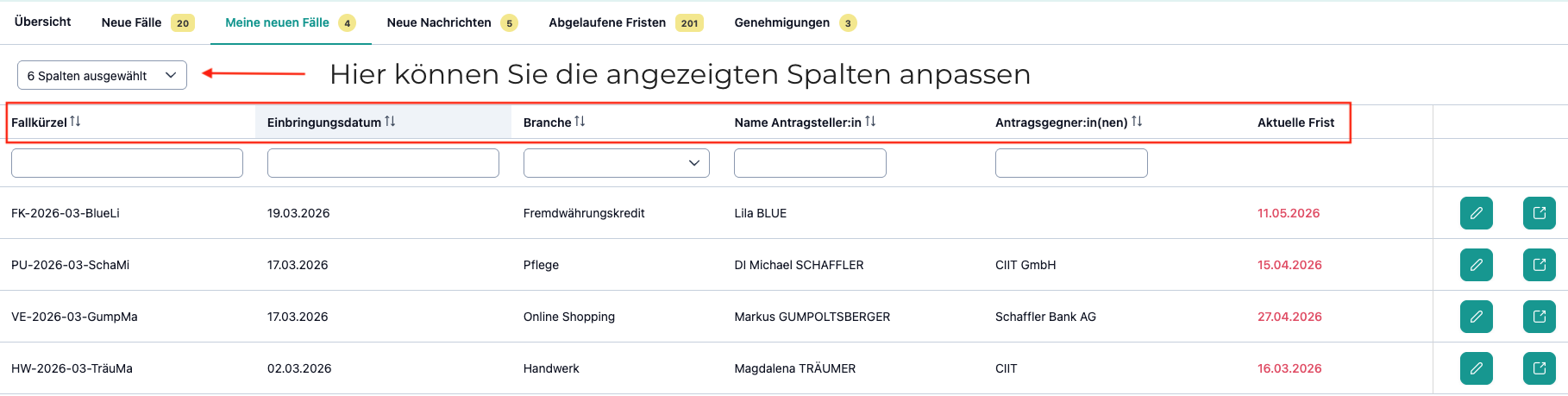Click applicant Markus GUMPOLTSBERGER
Viewport: 1568px width, 396px height.
pyautogui.click(x=812, y=317)
